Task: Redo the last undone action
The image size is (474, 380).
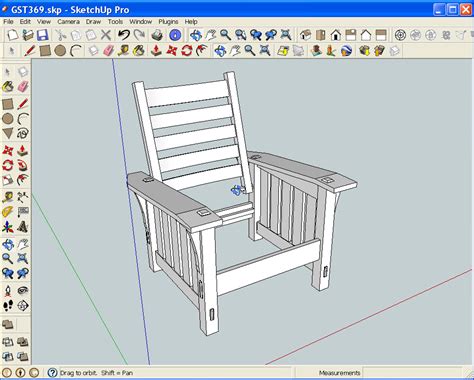Action: [x=139, y=35]
